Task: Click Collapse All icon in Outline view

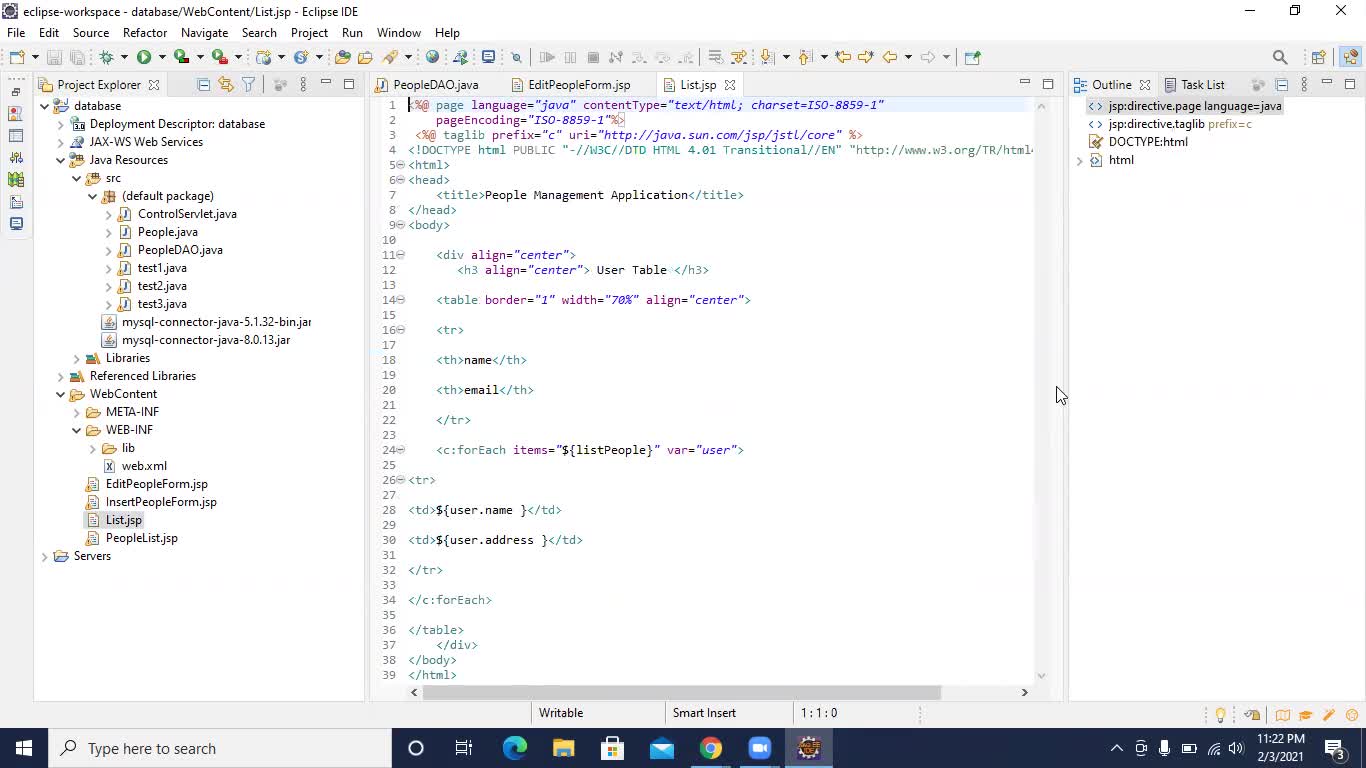Action: click(x=1281, y=85)
